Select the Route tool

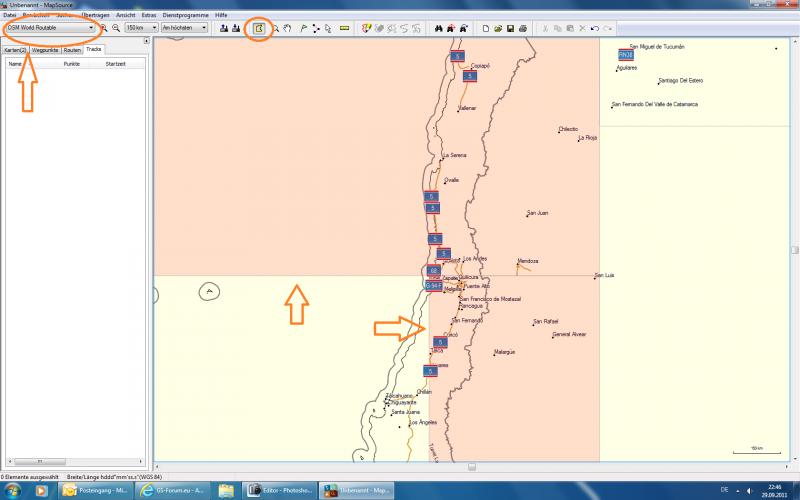(315, 28)
